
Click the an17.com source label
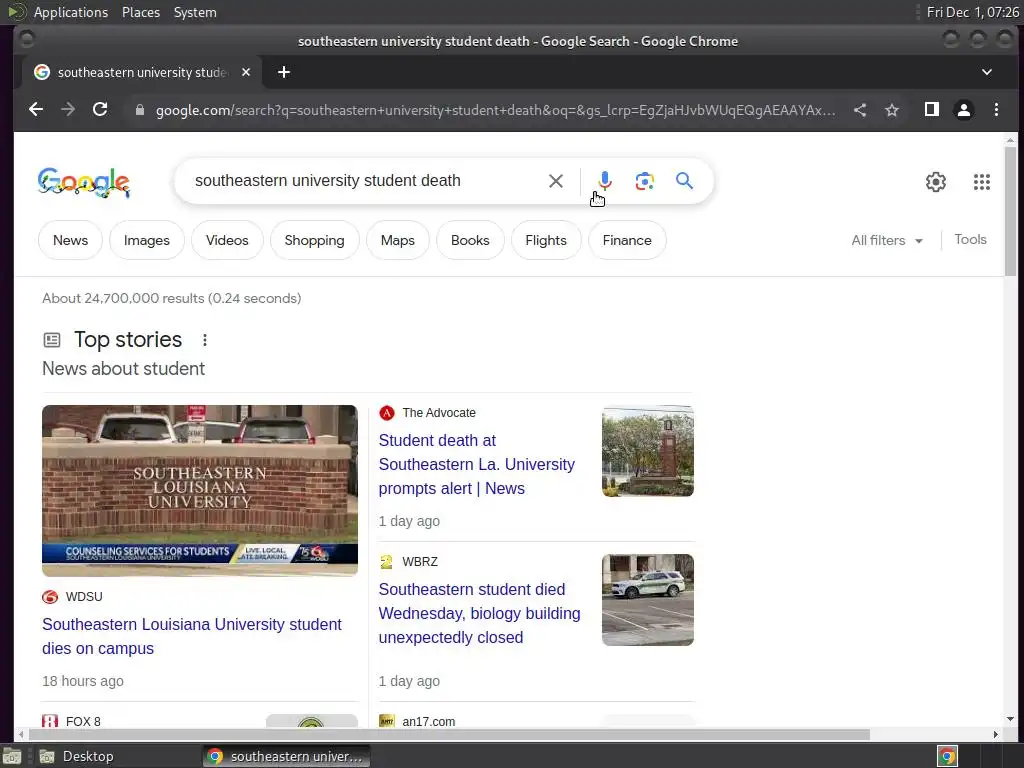[x=428, y=722]
